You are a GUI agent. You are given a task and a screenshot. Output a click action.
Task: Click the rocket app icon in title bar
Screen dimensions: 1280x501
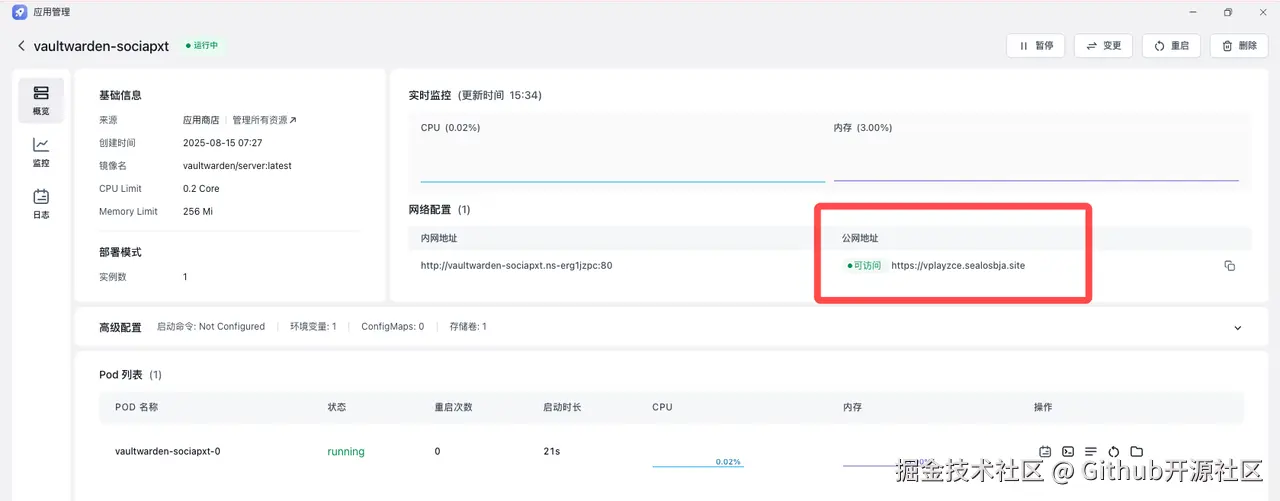[20, 12]
